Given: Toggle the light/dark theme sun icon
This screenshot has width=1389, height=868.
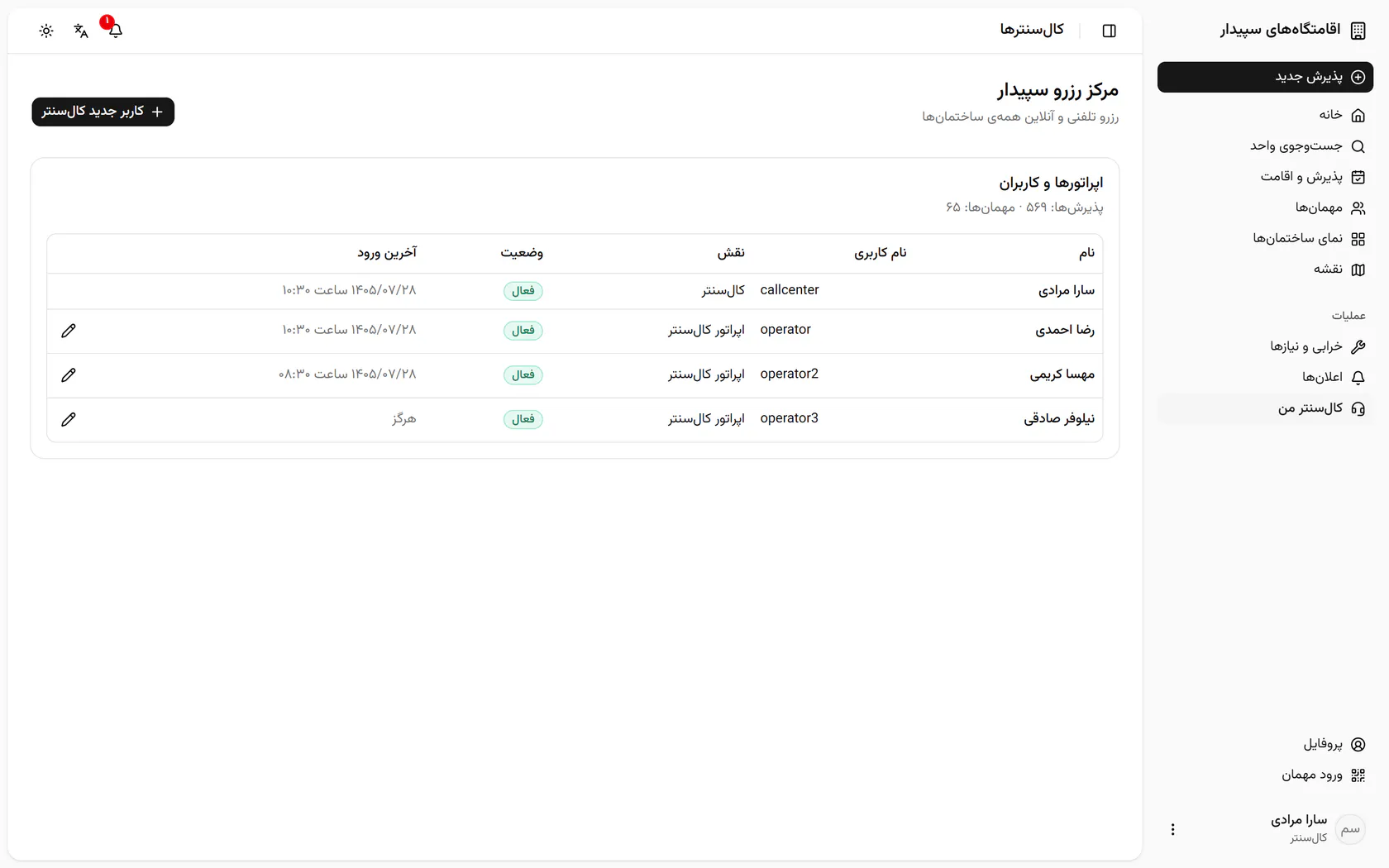Looking at the screenshot, I should [x=46, y=31].
